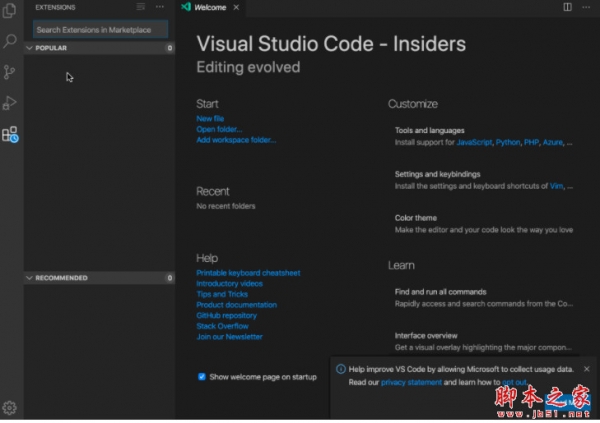This screenshot has width=600, height=423.
Task: Collapse the Popular section
Action: (x=99, y=48)
